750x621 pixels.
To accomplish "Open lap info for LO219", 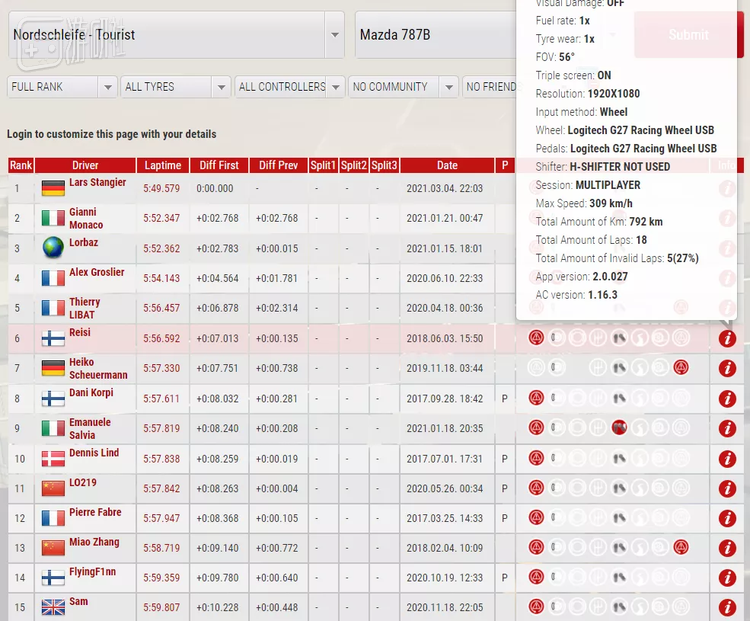I will pyautogui.click(x=727, y=489).
